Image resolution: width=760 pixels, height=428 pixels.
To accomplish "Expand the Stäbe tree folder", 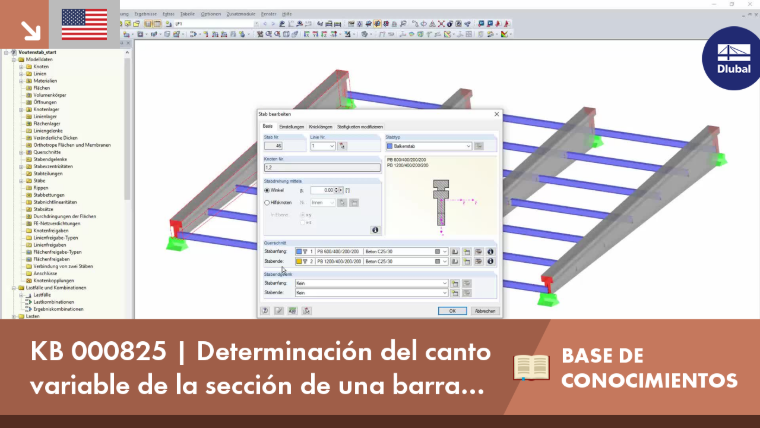I will (x=21, y=181).
